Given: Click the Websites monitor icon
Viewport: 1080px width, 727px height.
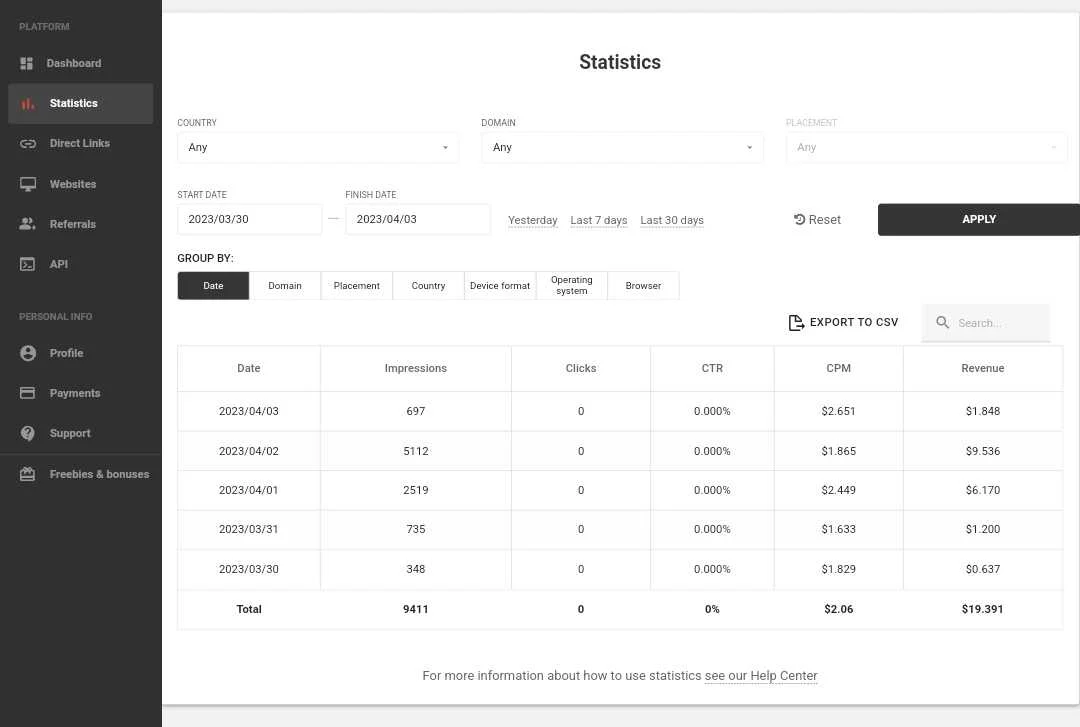Looking at the screenshot, I should click(x=28, y=184).
